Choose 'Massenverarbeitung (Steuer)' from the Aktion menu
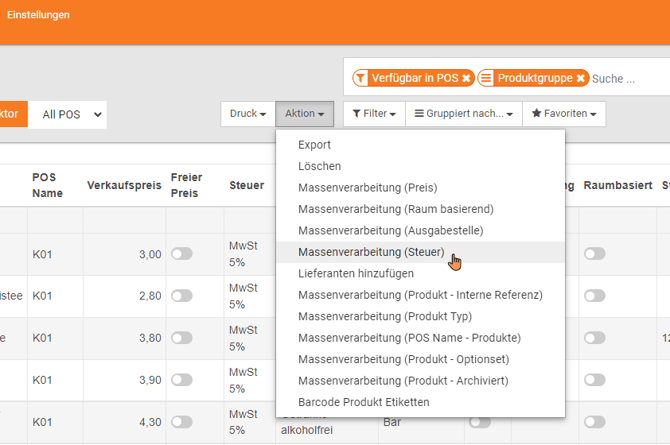The height and width of the screenshot is (445, 670). [x=371, y=252]
